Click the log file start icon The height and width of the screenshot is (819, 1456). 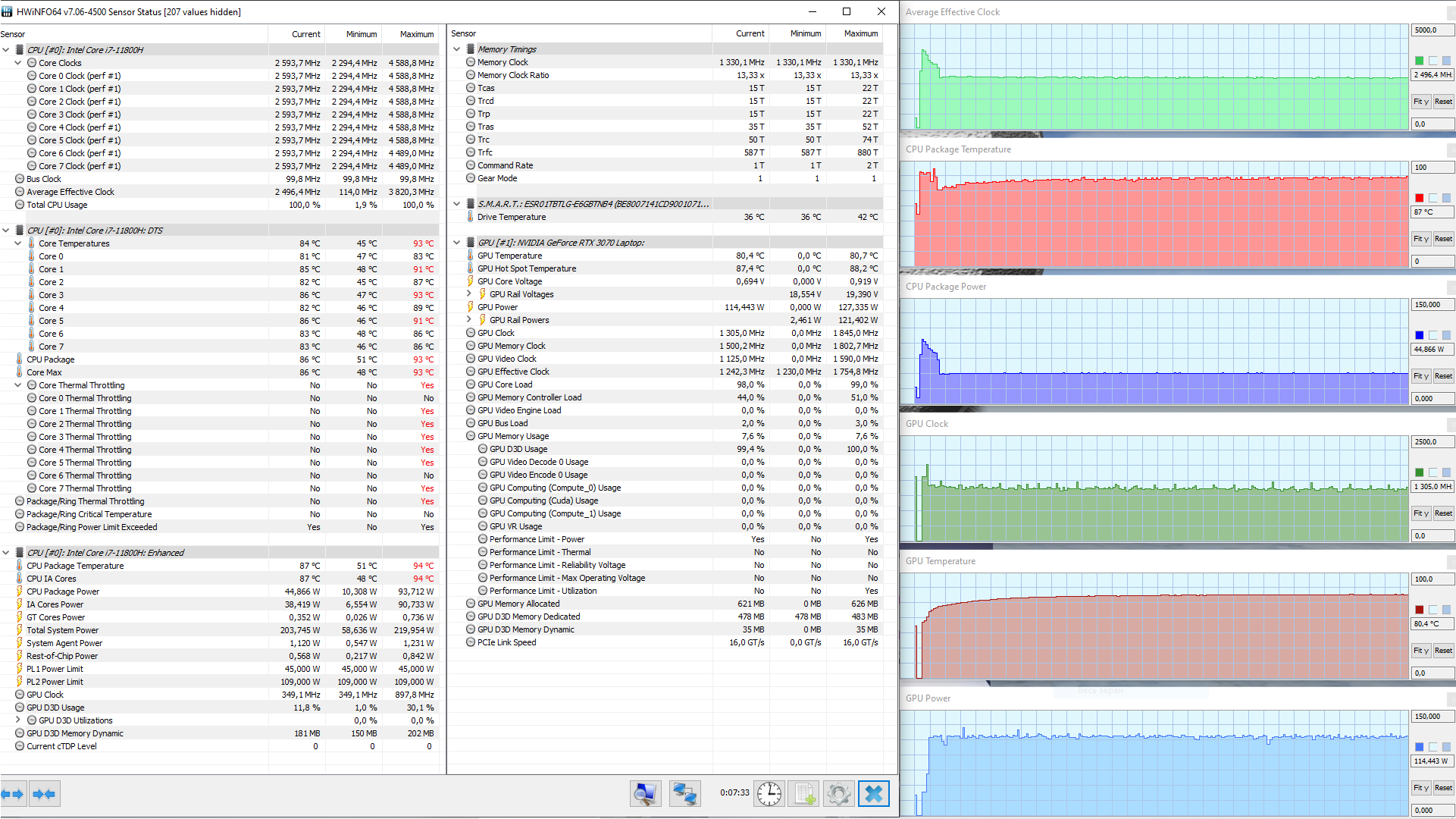pyautogui.click(x=804, y=794)
